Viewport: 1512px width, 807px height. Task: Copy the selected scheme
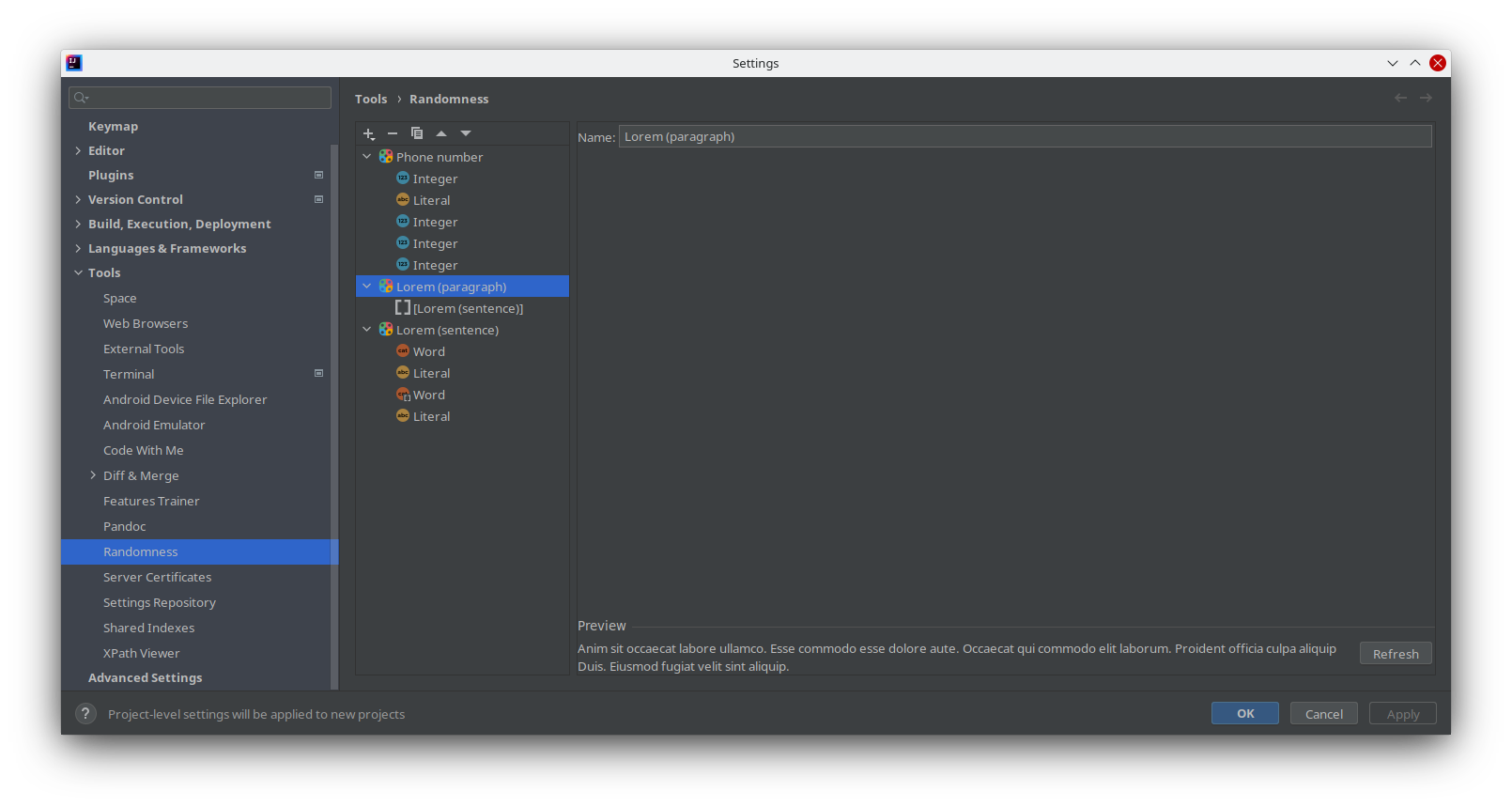pyautogui.click(x=417, y=133)
